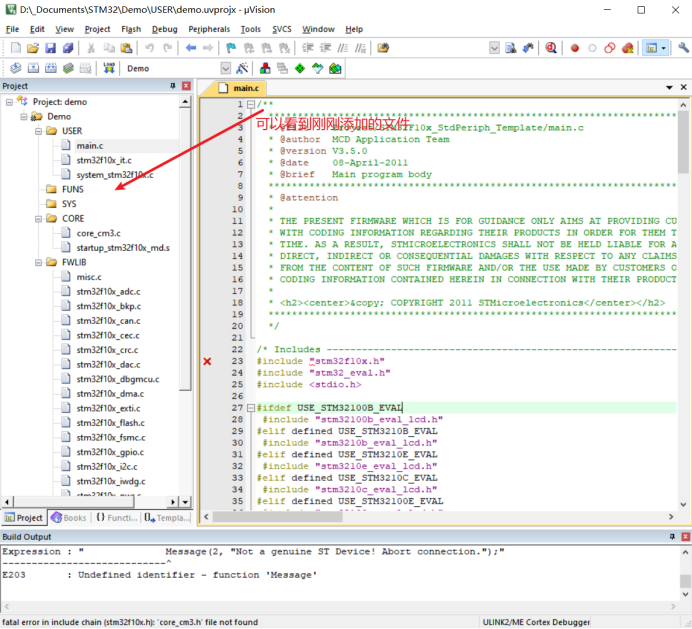Image resolution: width=692 pixels, height=629 pixels.
Task: Collapse the Demo target node
Action: click(24, 117)
